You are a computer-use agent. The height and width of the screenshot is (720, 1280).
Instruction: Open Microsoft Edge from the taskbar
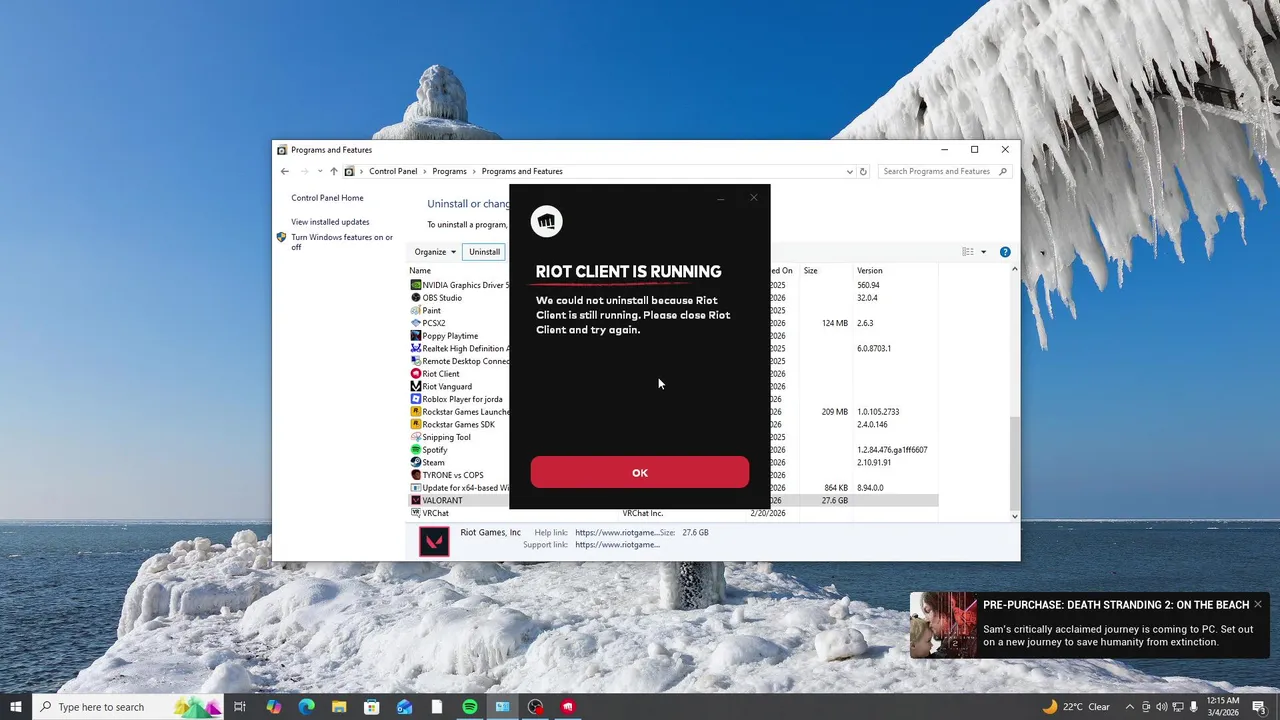[x=306, y=707]
